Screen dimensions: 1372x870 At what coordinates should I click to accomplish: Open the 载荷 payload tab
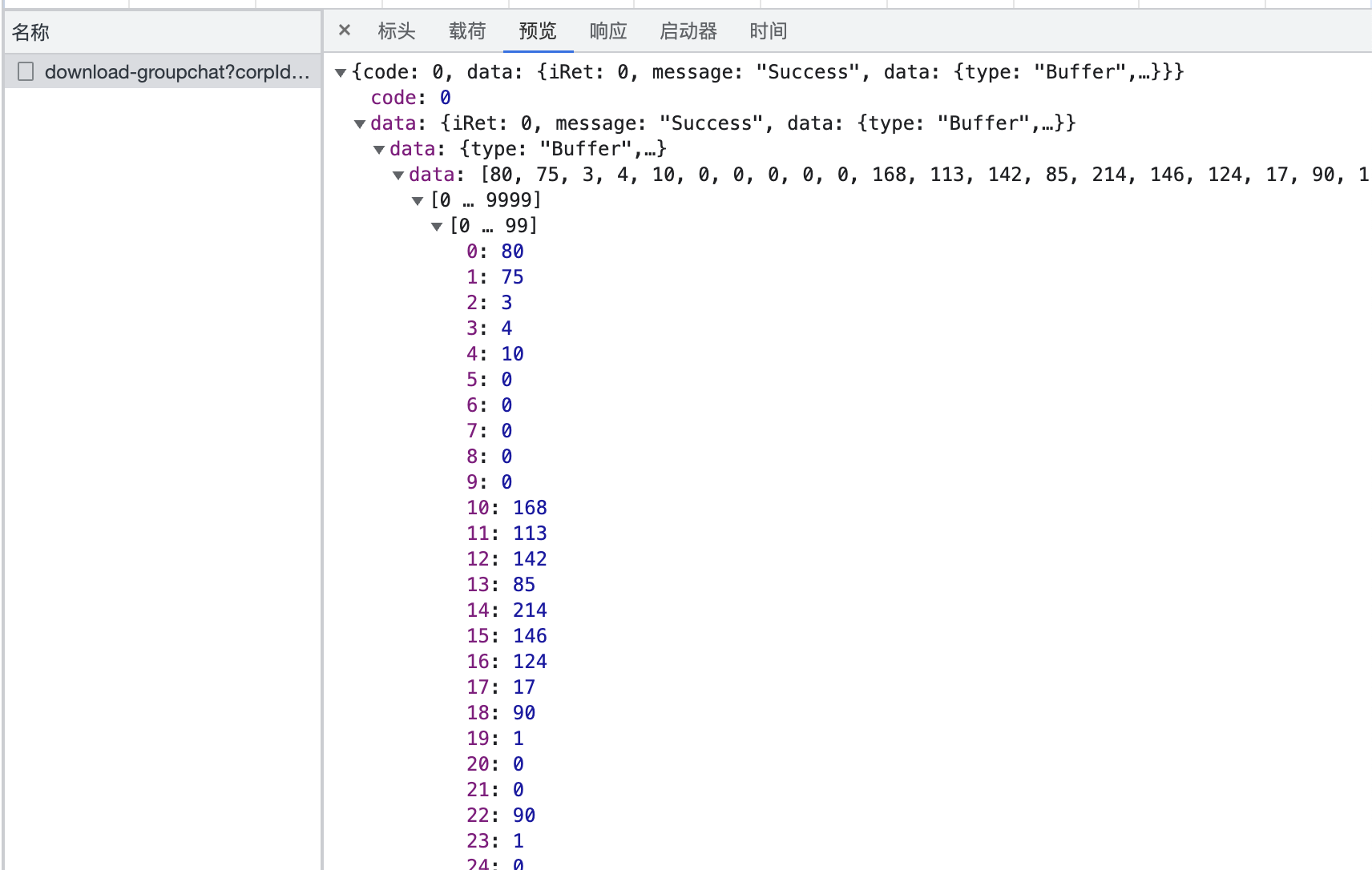[467, 30]
